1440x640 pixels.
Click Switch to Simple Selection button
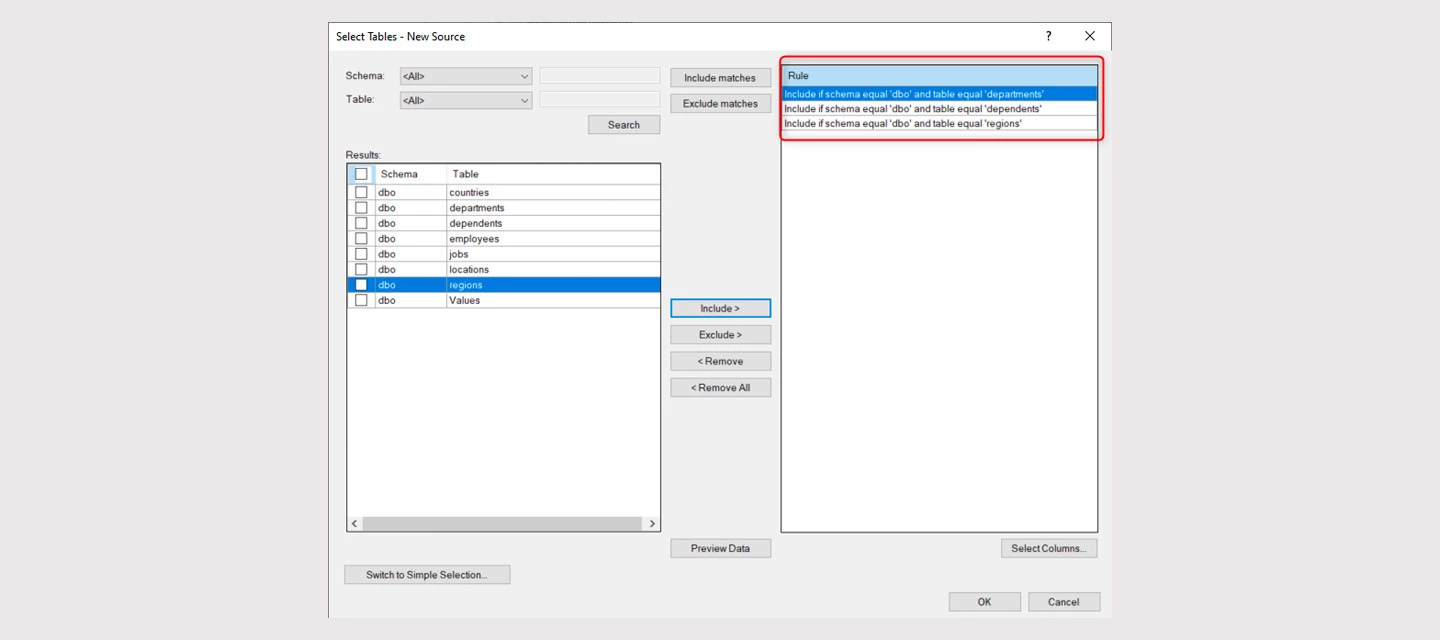click(427, 575)
